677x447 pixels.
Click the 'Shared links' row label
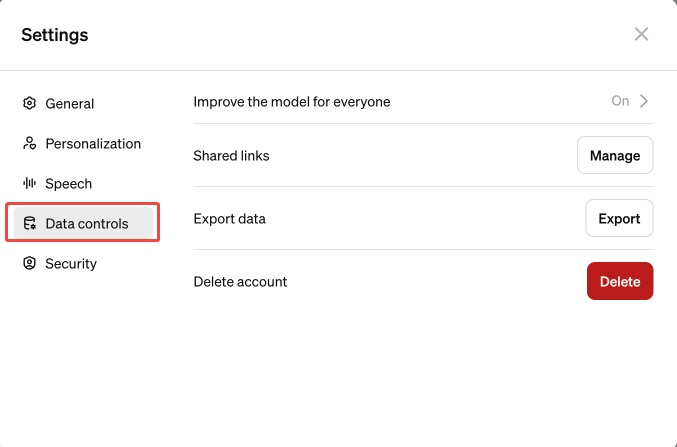pos(231,155)
